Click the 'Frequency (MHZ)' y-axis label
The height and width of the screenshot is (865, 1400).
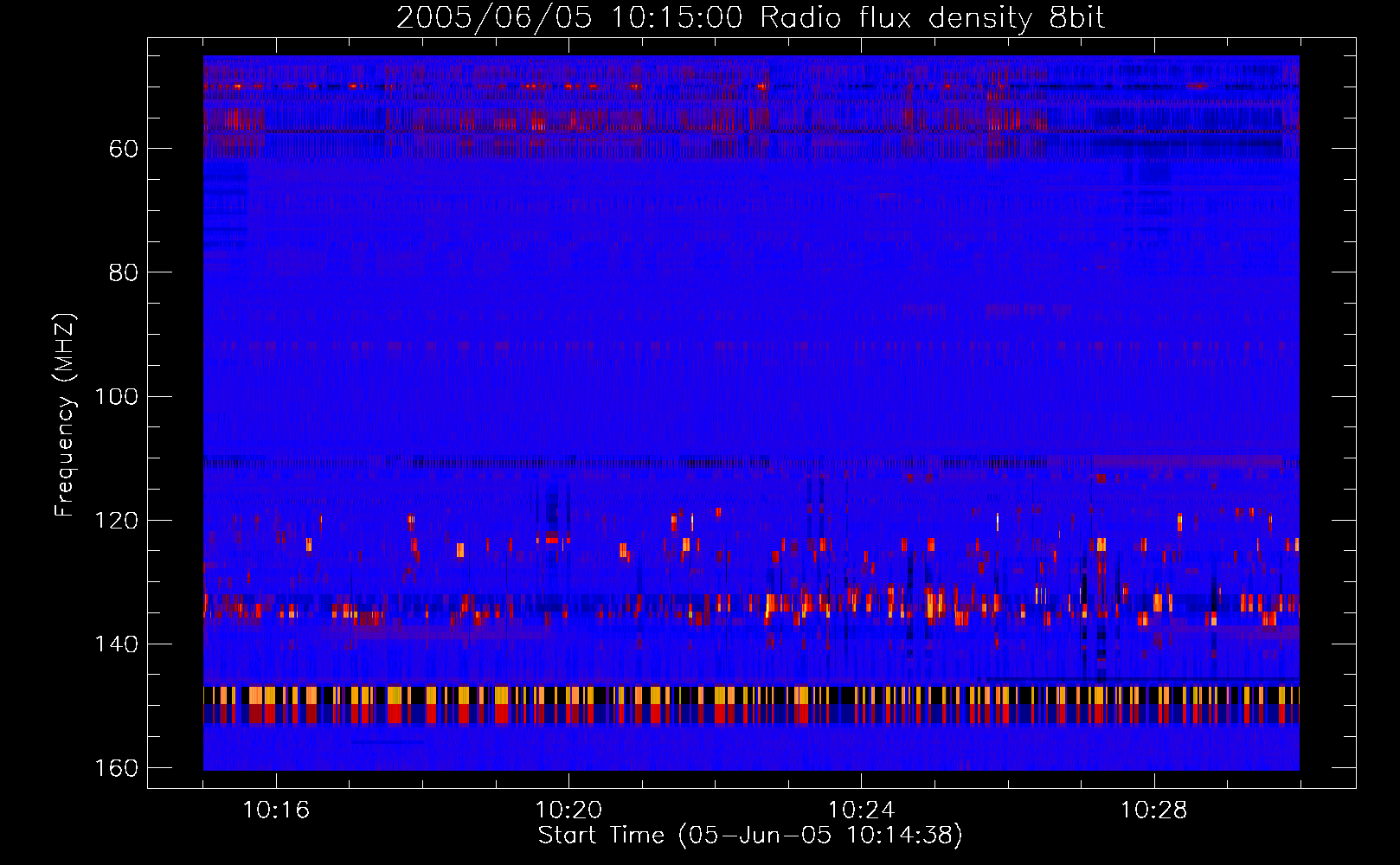[x=65, y=414]
